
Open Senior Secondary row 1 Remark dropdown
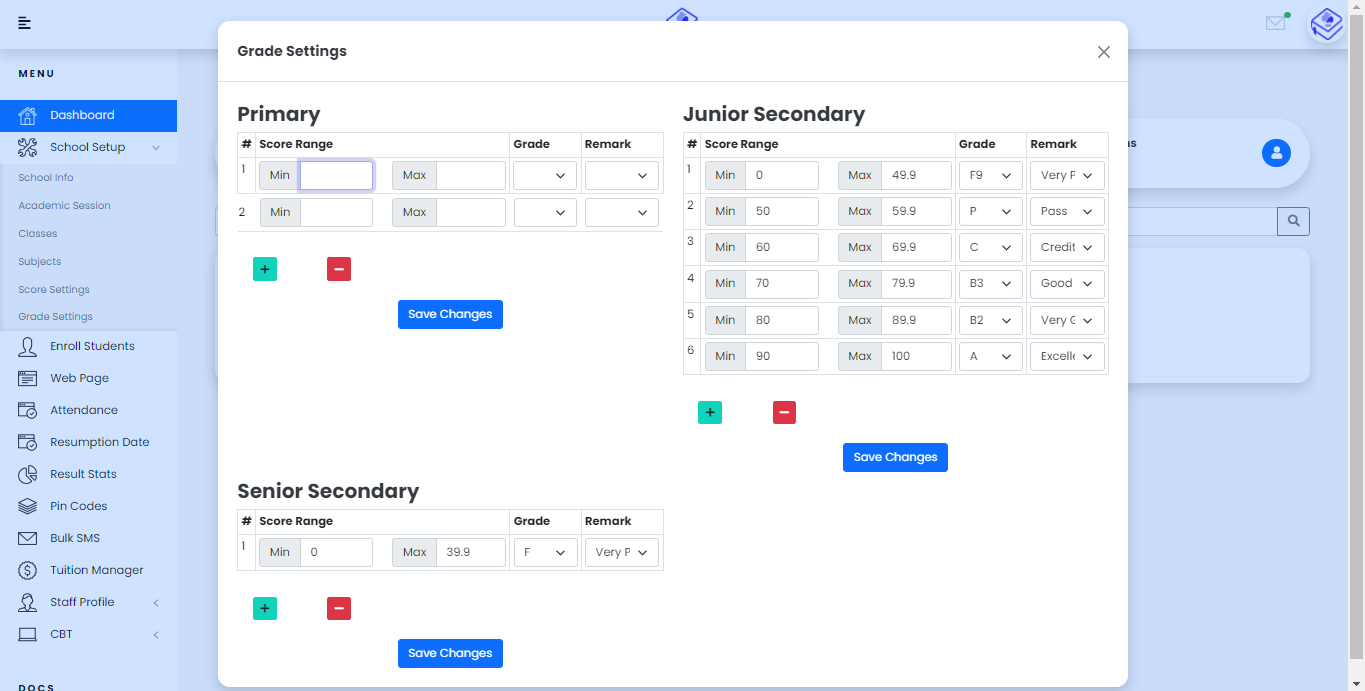pos(622,553)
